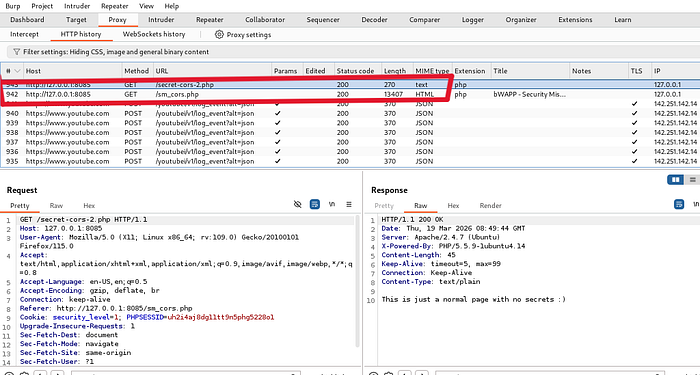The image size is (700, 375).
Task: Sort history by # column arrow
Action: tap(17, 71)
